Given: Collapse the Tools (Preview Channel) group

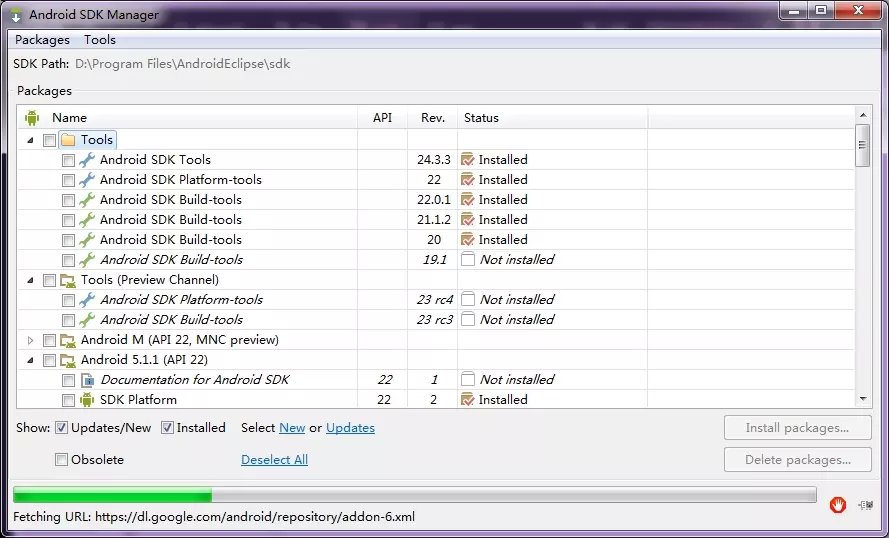Looking at the screenshot, I should point(30,280).
